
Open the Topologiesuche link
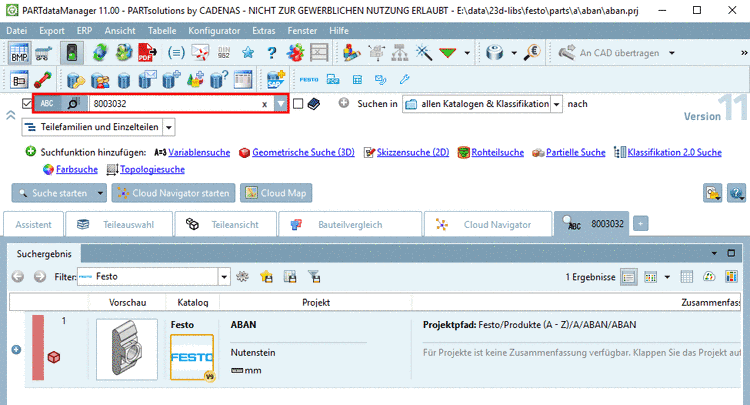click(152, 169)
